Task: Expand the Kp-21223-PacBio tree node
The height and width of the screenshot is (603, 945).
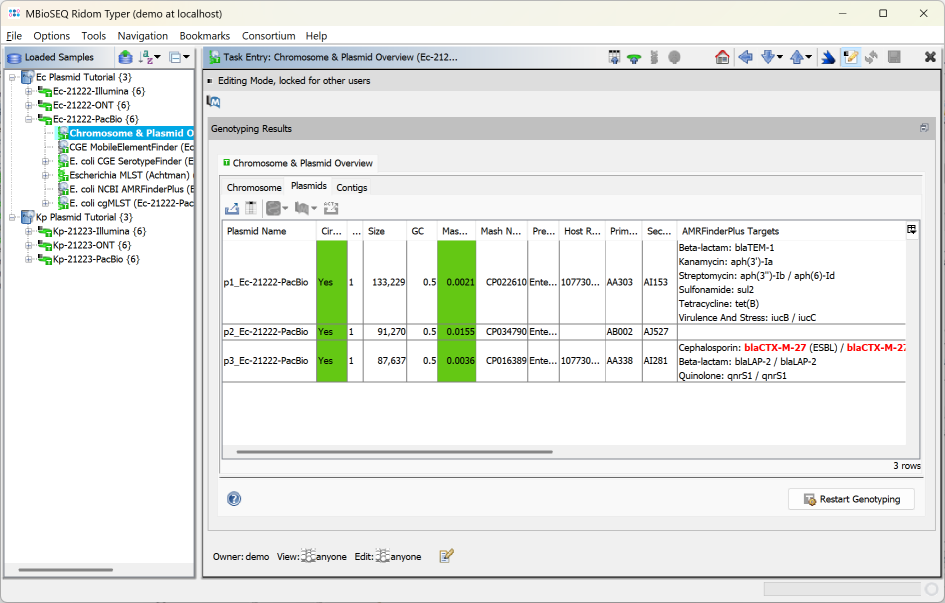Action: pyautogui.click(x=28, y=259)
